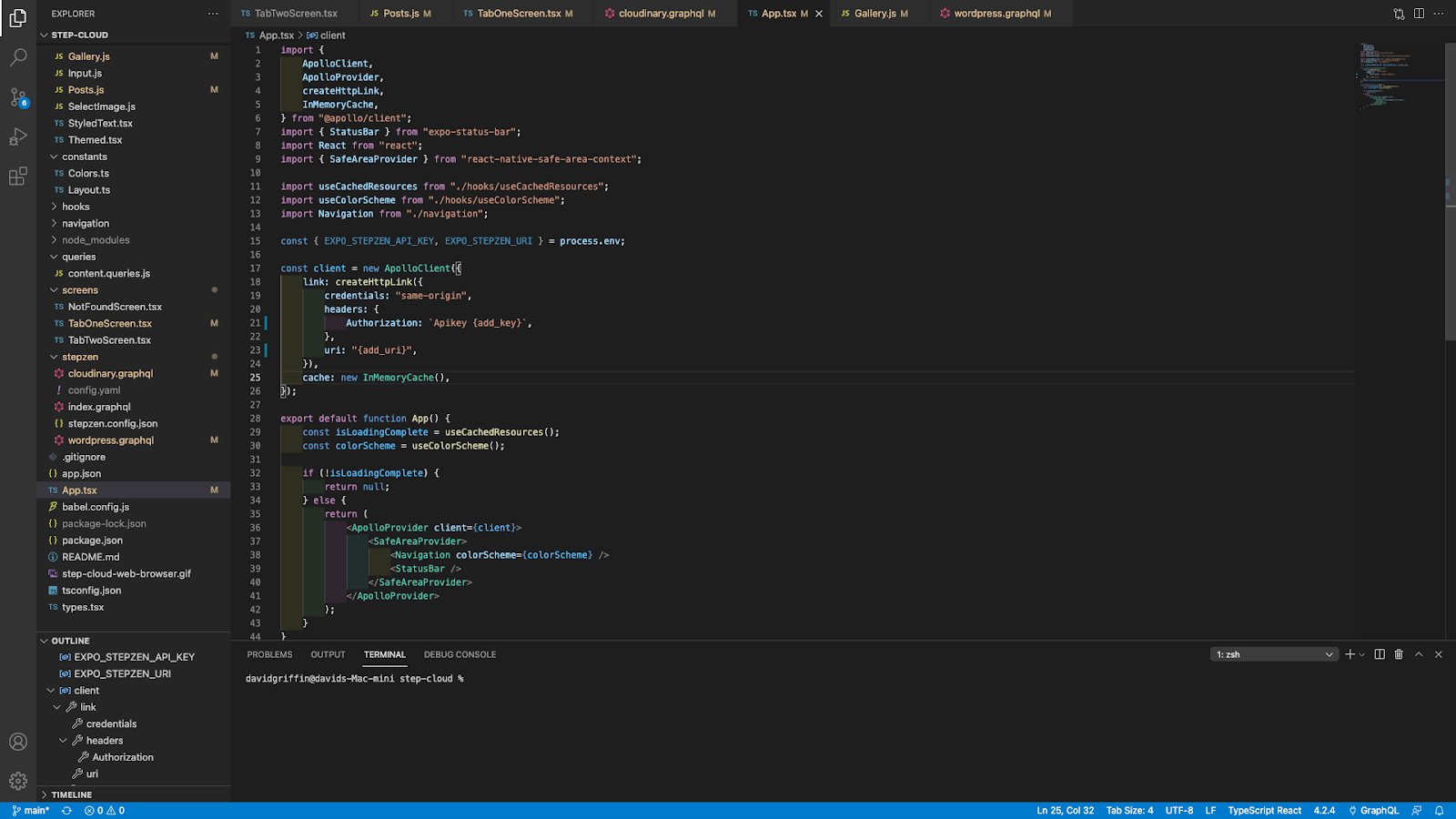1456x819 pixels.
Task: Click the open changes icon in editor toolbar
Action: pos(1399,14)
